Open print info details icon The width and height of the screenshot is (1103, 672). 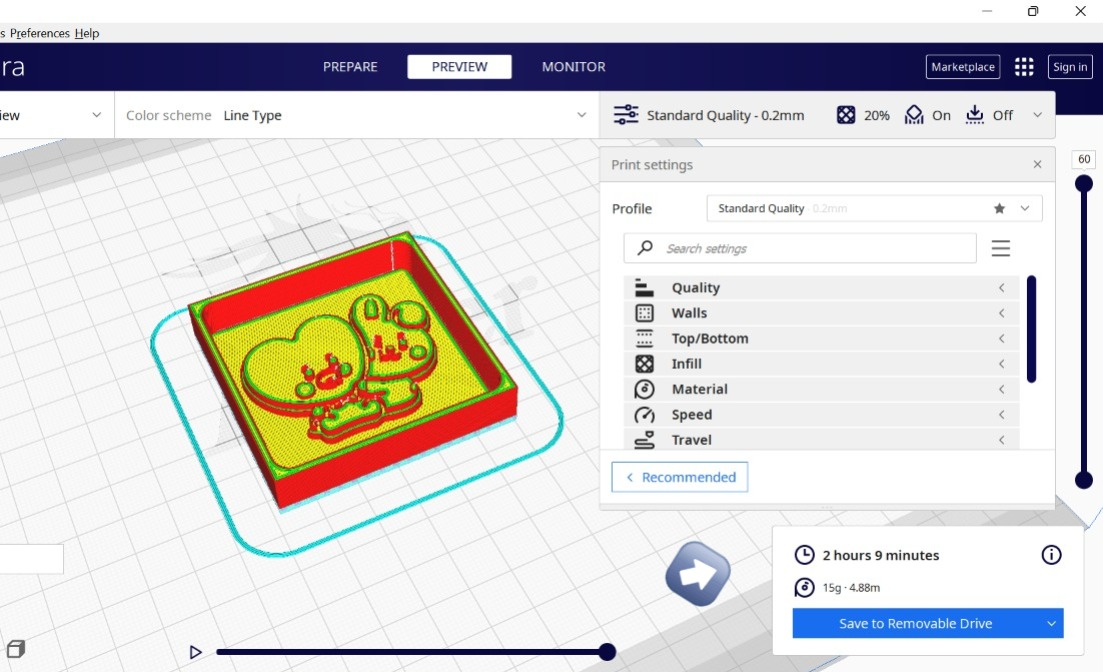[x=1051, y=555]
